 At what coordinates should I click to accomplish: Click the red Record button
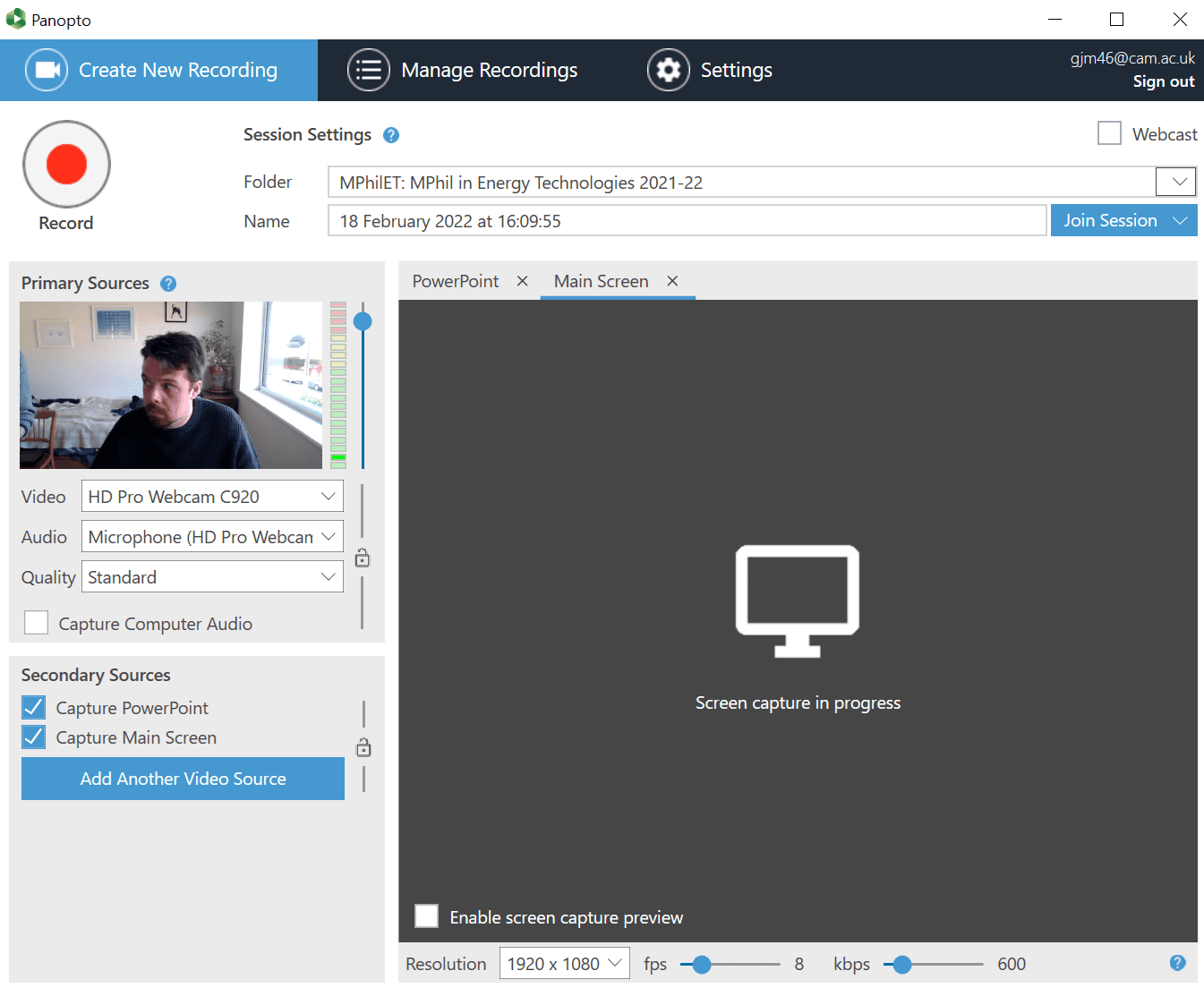pos(66,165)
